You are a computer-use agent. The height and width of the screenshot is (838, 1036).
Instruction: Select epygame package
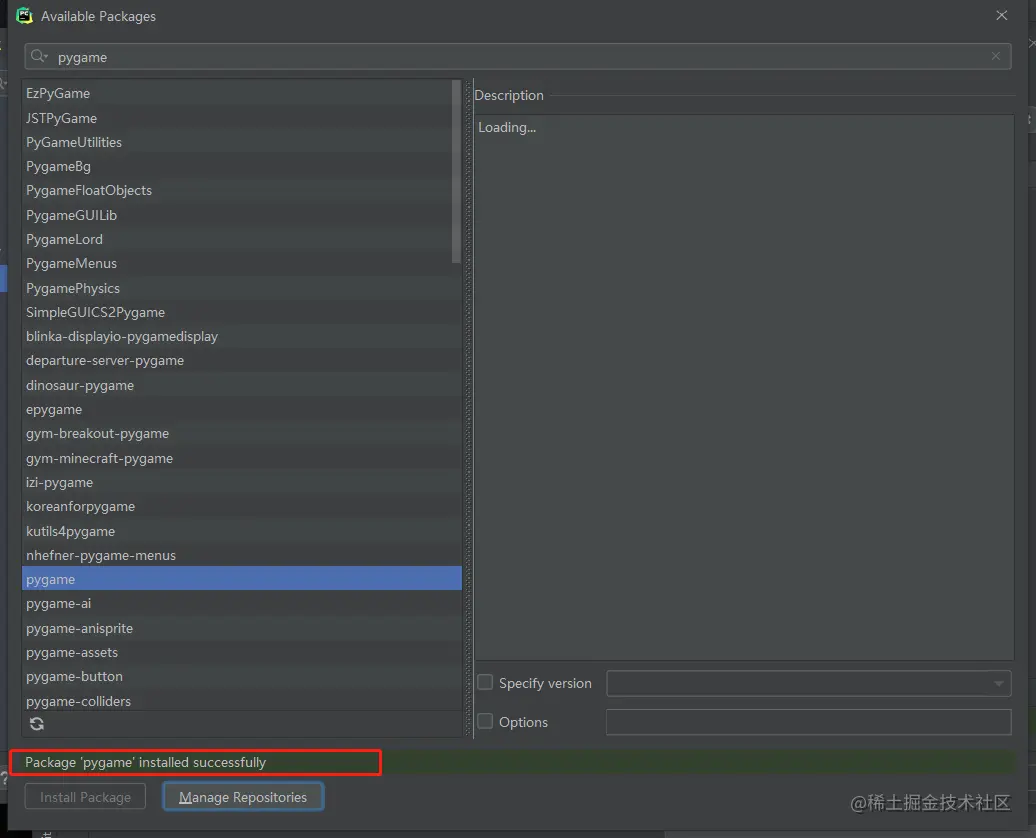[x=242, y=409]
